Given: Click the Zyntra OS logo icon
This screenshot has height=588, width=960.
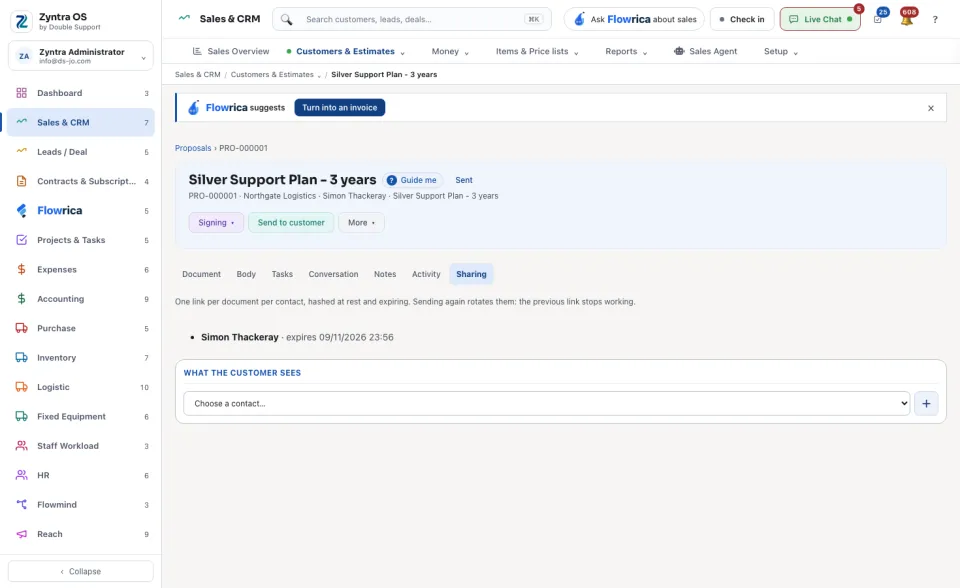Looking at the screenshot, I should 21,21.
